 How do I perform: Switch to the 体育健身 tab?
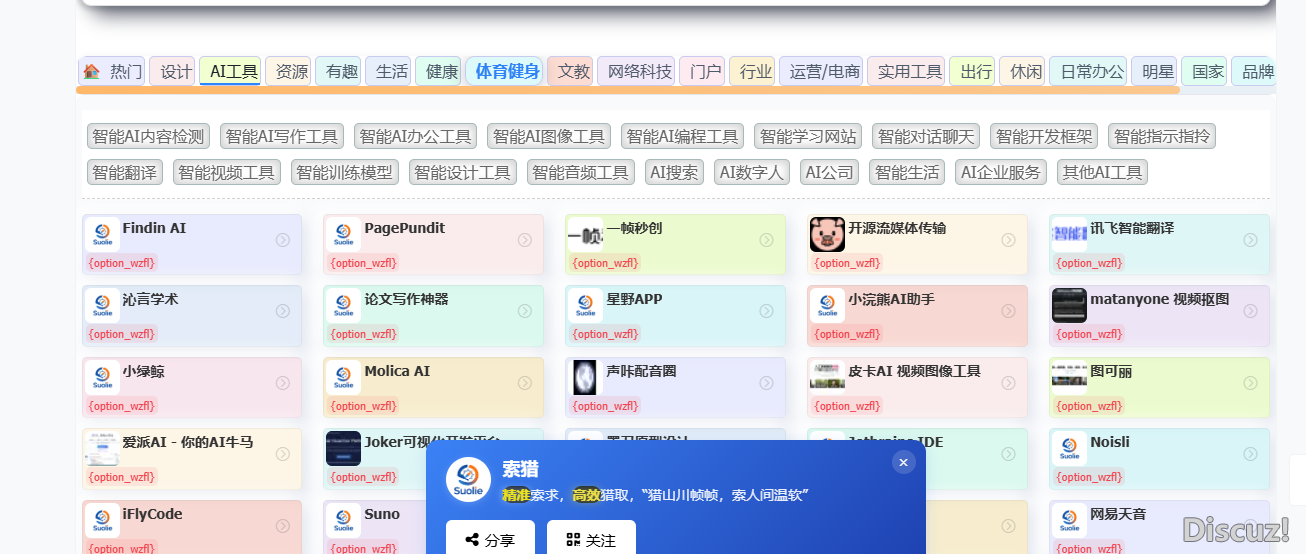point(507,72)
